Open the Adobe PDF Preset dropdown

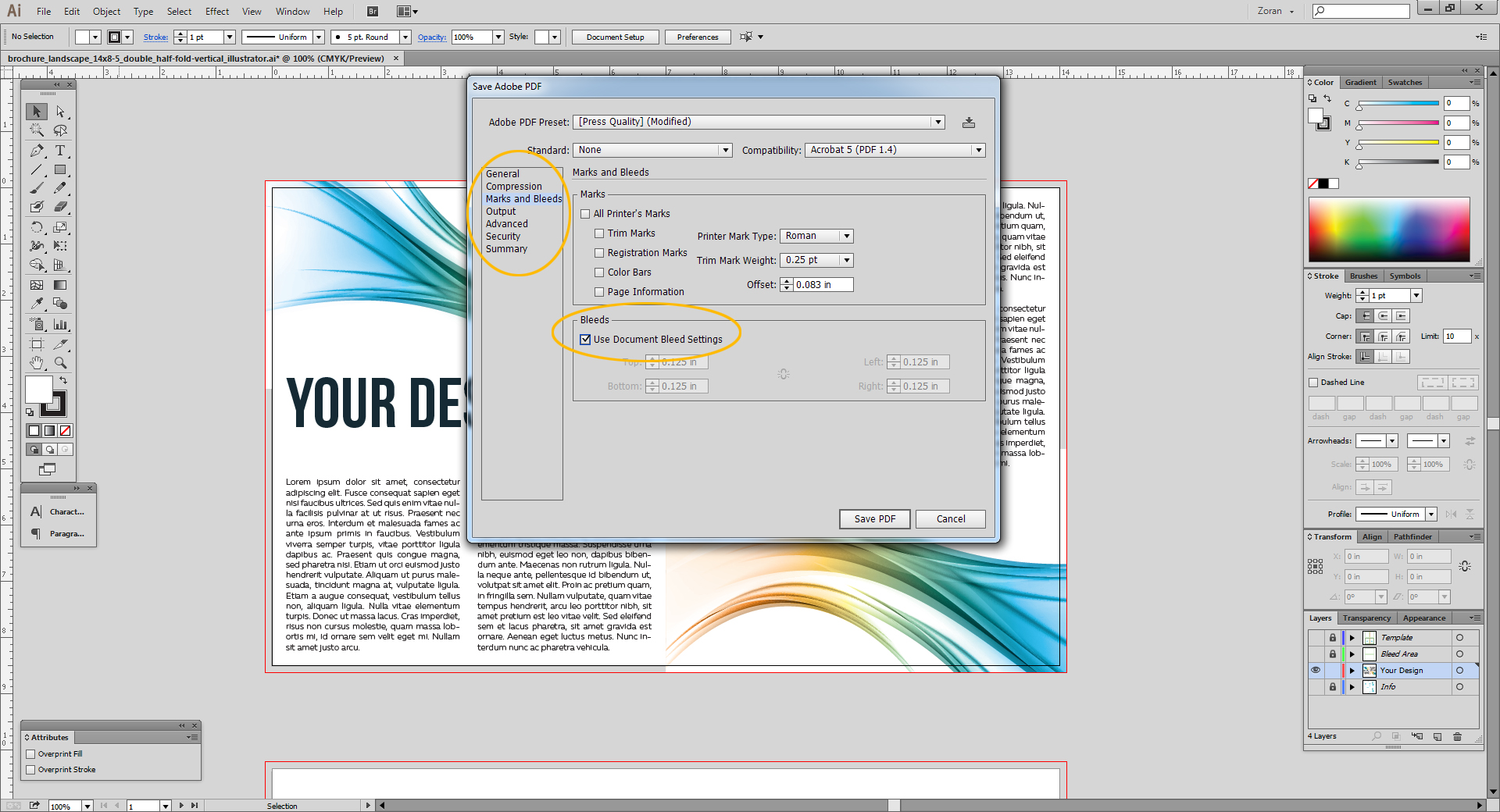coord(759,122)
